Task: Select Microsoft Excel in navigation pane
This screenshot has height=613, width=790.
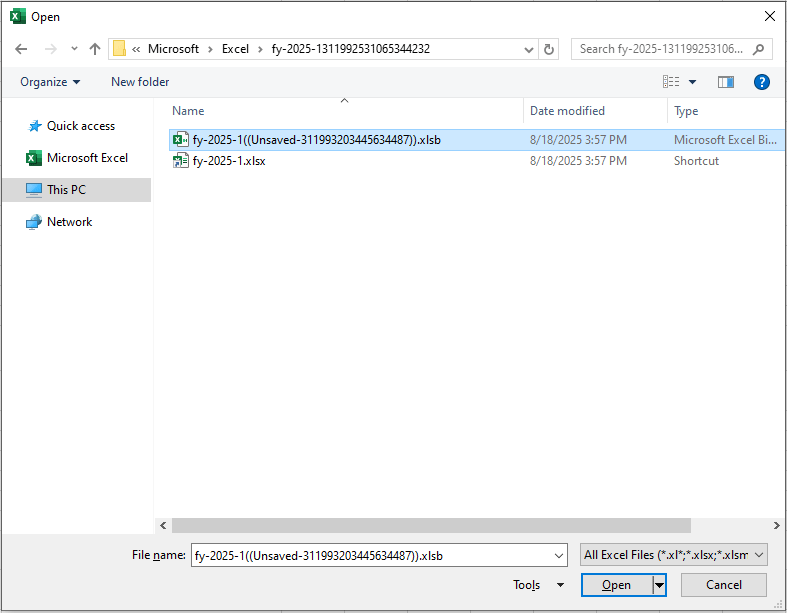Action: tap(87, 158)
